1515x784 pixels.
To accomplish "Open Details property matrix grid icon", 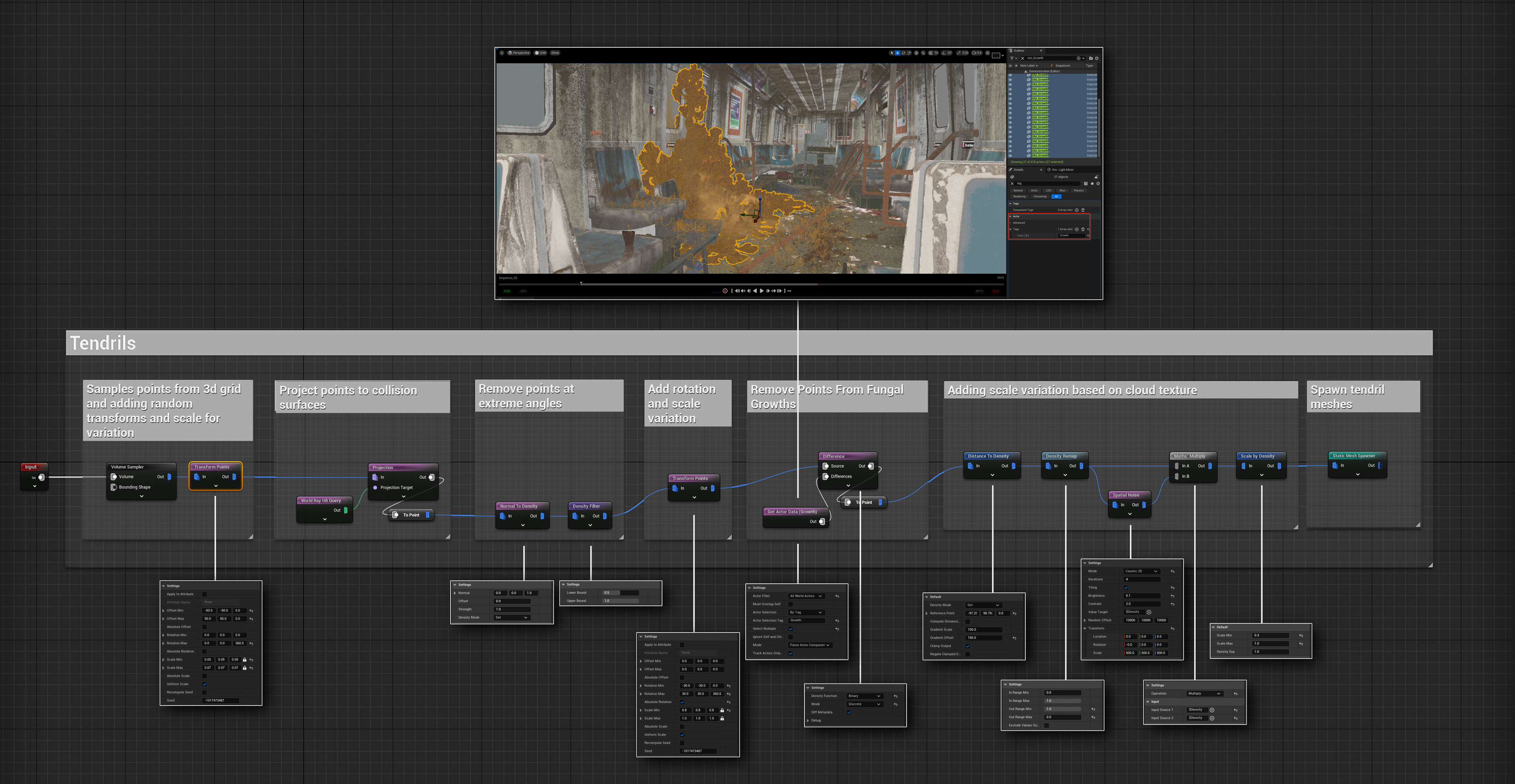I will (1086, 183).
